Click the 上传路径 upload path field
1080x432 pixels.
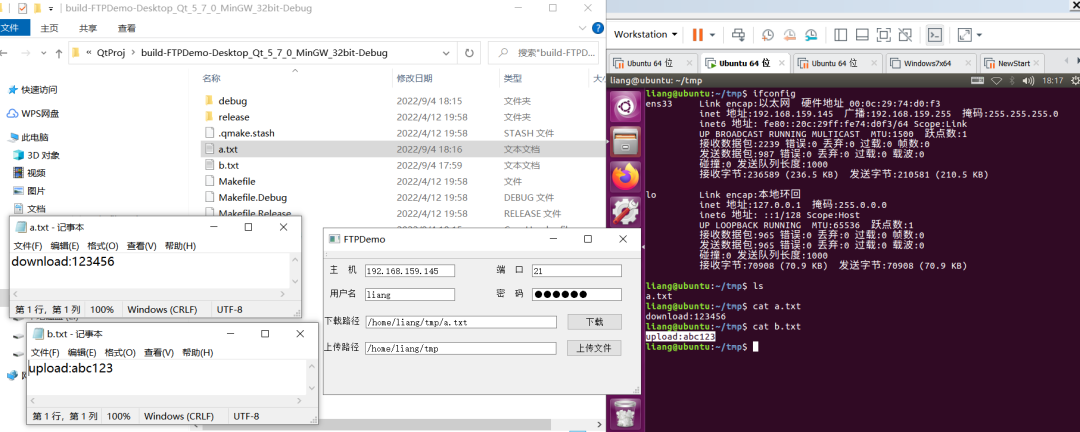tap(461, 349)
